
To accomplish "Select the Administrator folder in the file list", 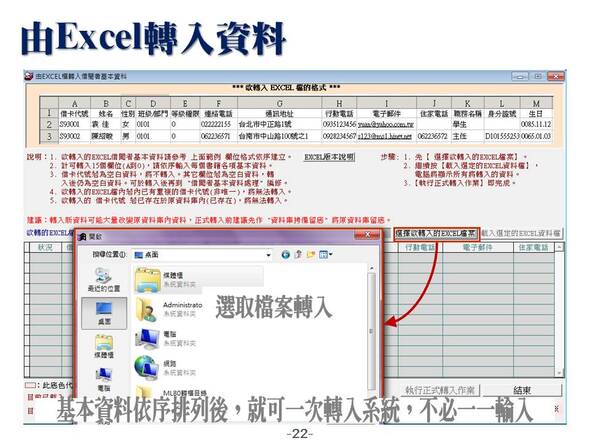I will [x=169, y=309].
